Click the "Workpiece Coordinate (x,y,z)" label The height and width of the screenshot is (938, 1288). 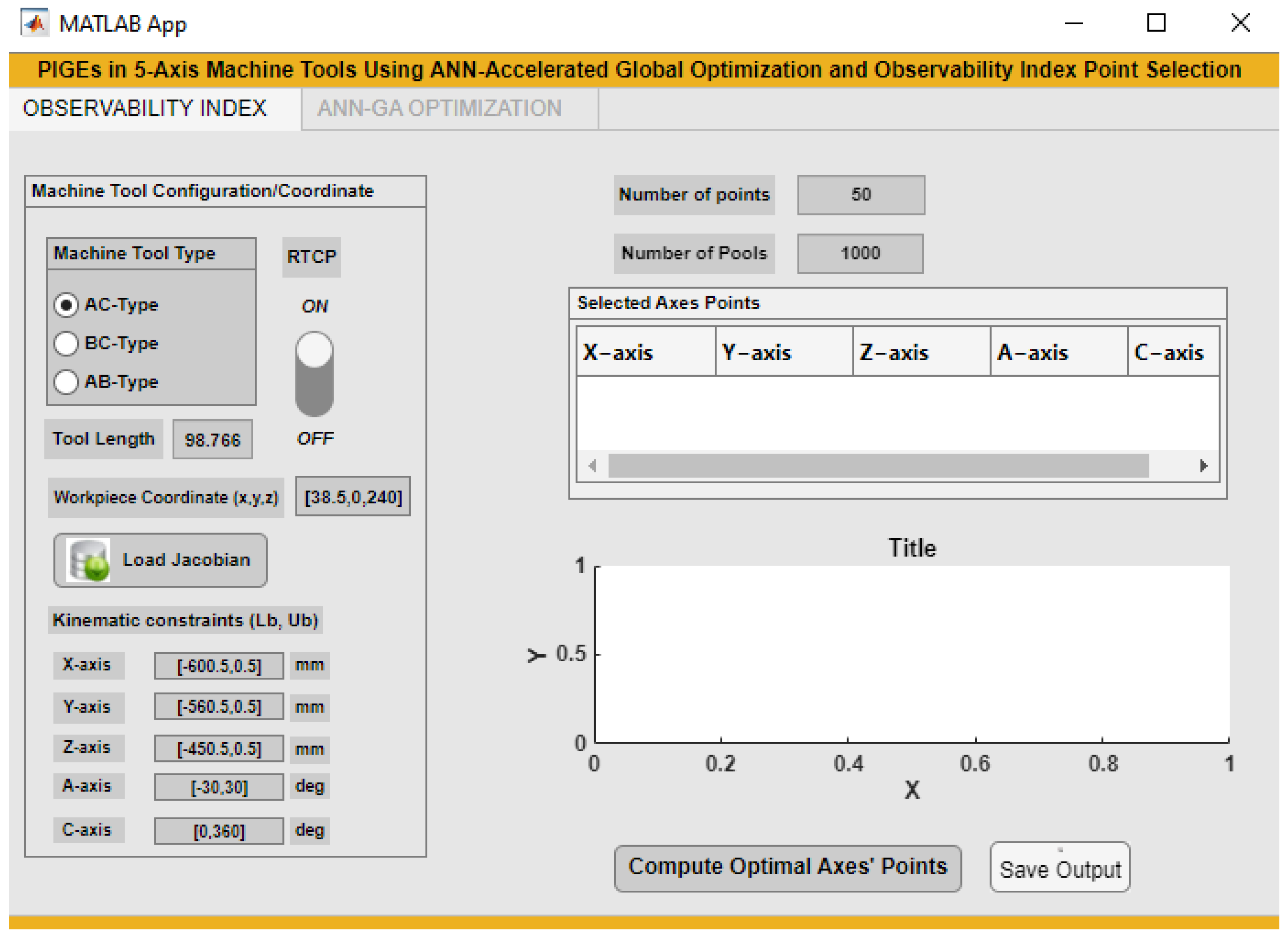(166, 498)
